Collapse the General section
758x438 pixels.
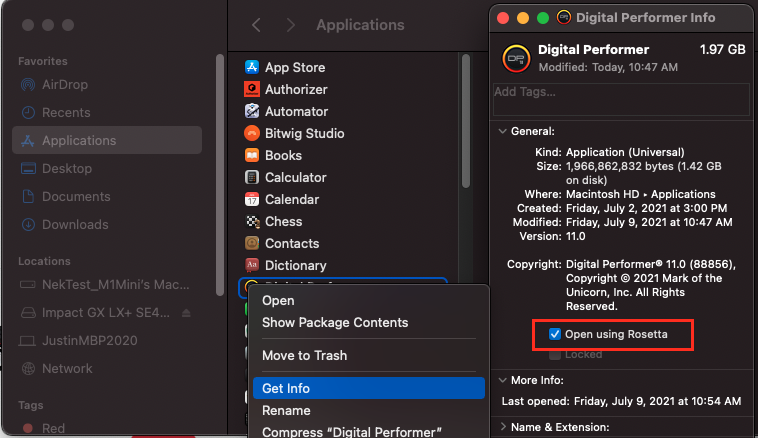[x=501, y=131]
